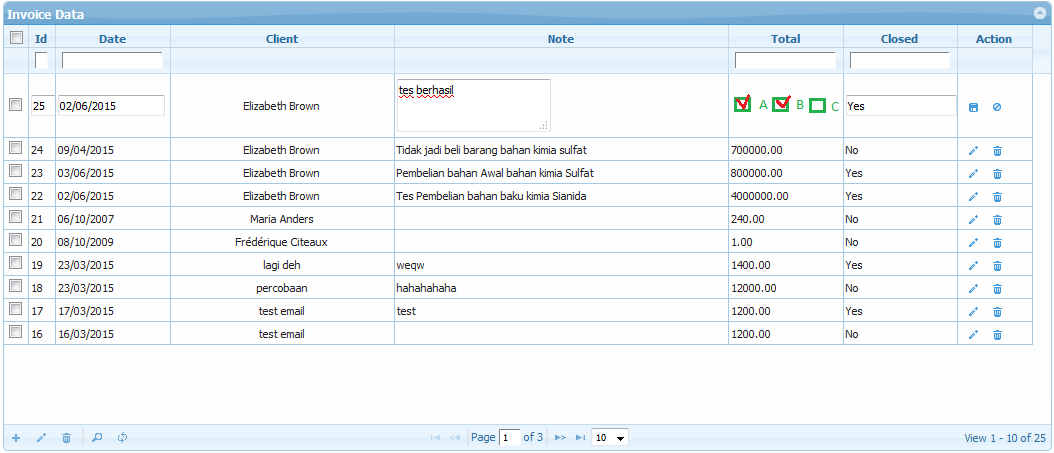Delete invoice 22 with its trash icon
The width and height of the screenshot is (1054, 453).
pos(998,197)
